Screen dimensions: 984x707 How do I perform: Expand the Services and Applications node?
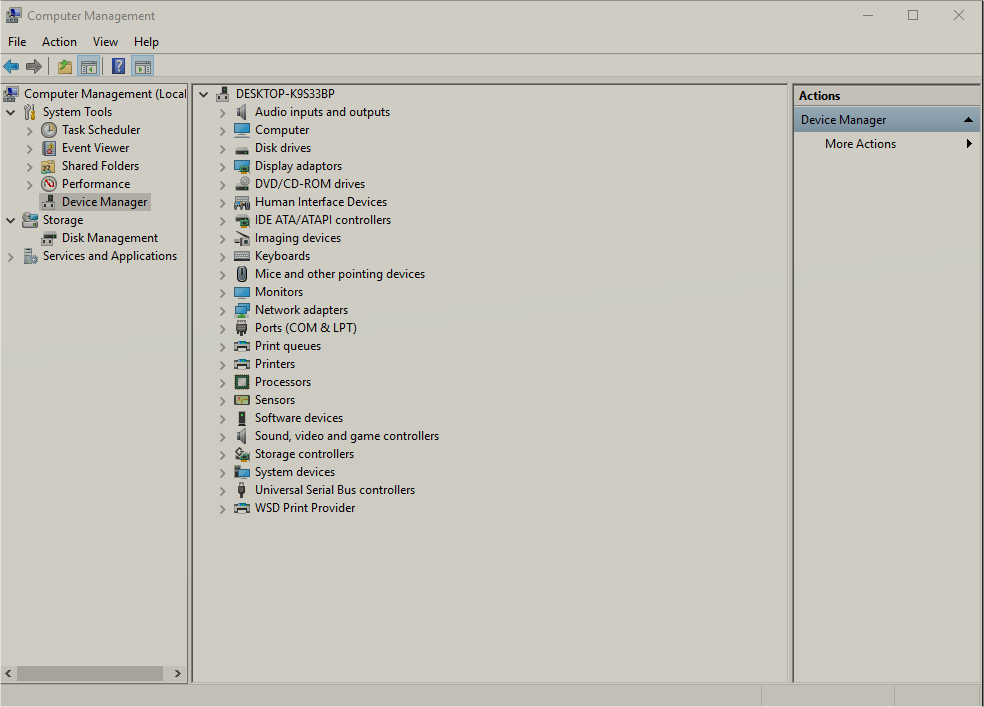[11, 257]
